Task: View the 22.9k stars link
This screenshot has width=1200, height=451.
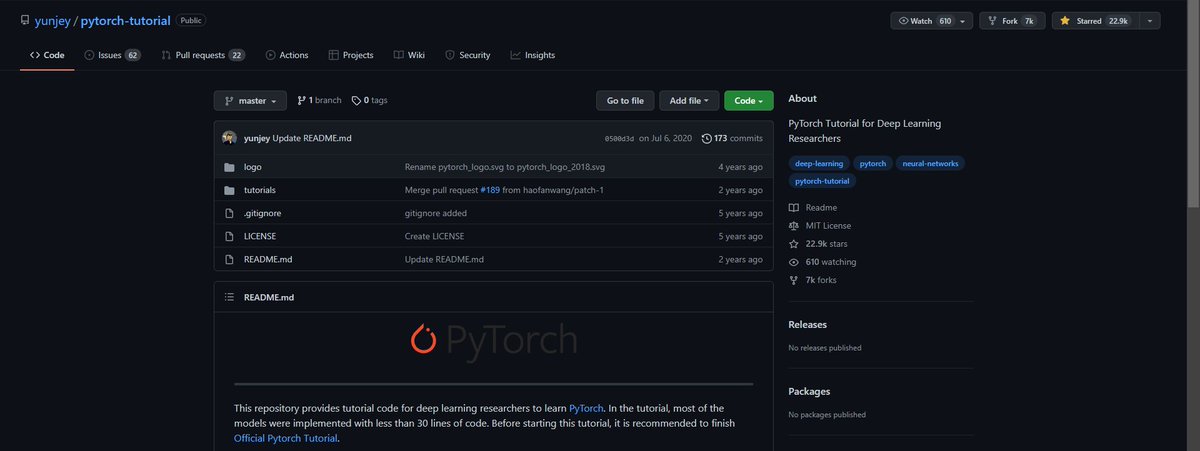Action: click(827, 244)
